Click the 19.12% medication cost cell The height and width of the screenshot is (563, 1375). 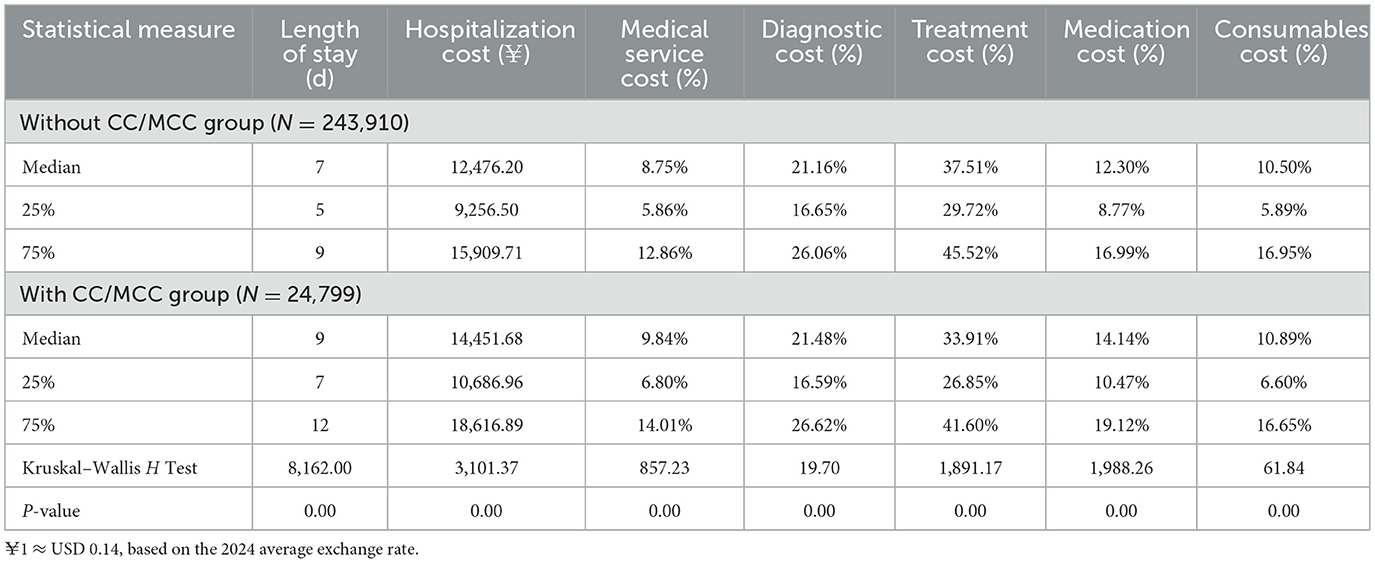click(1121, 424)
